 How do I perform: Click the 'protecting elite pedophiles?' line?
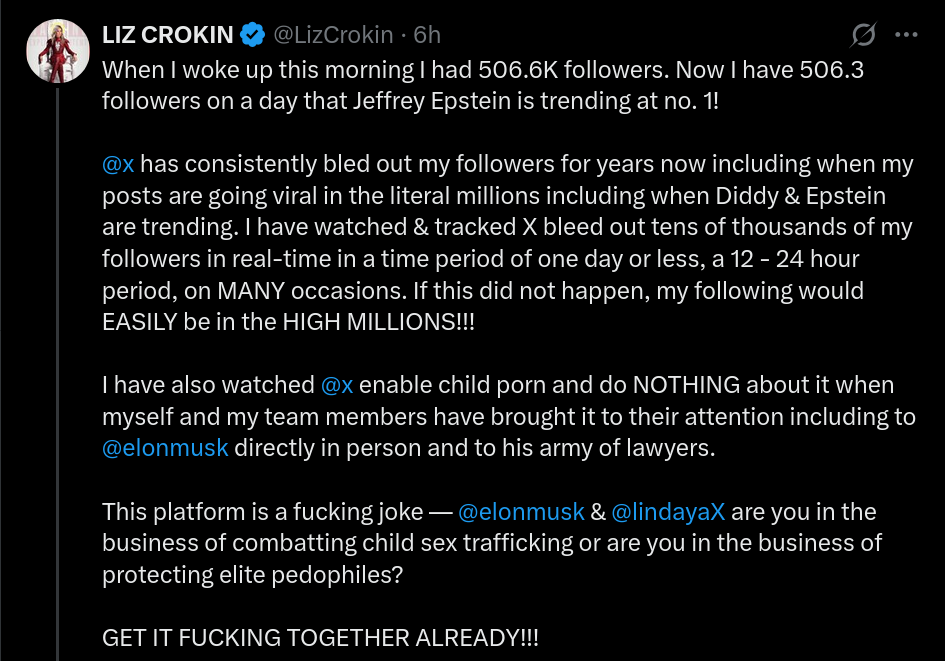(252, 575)
